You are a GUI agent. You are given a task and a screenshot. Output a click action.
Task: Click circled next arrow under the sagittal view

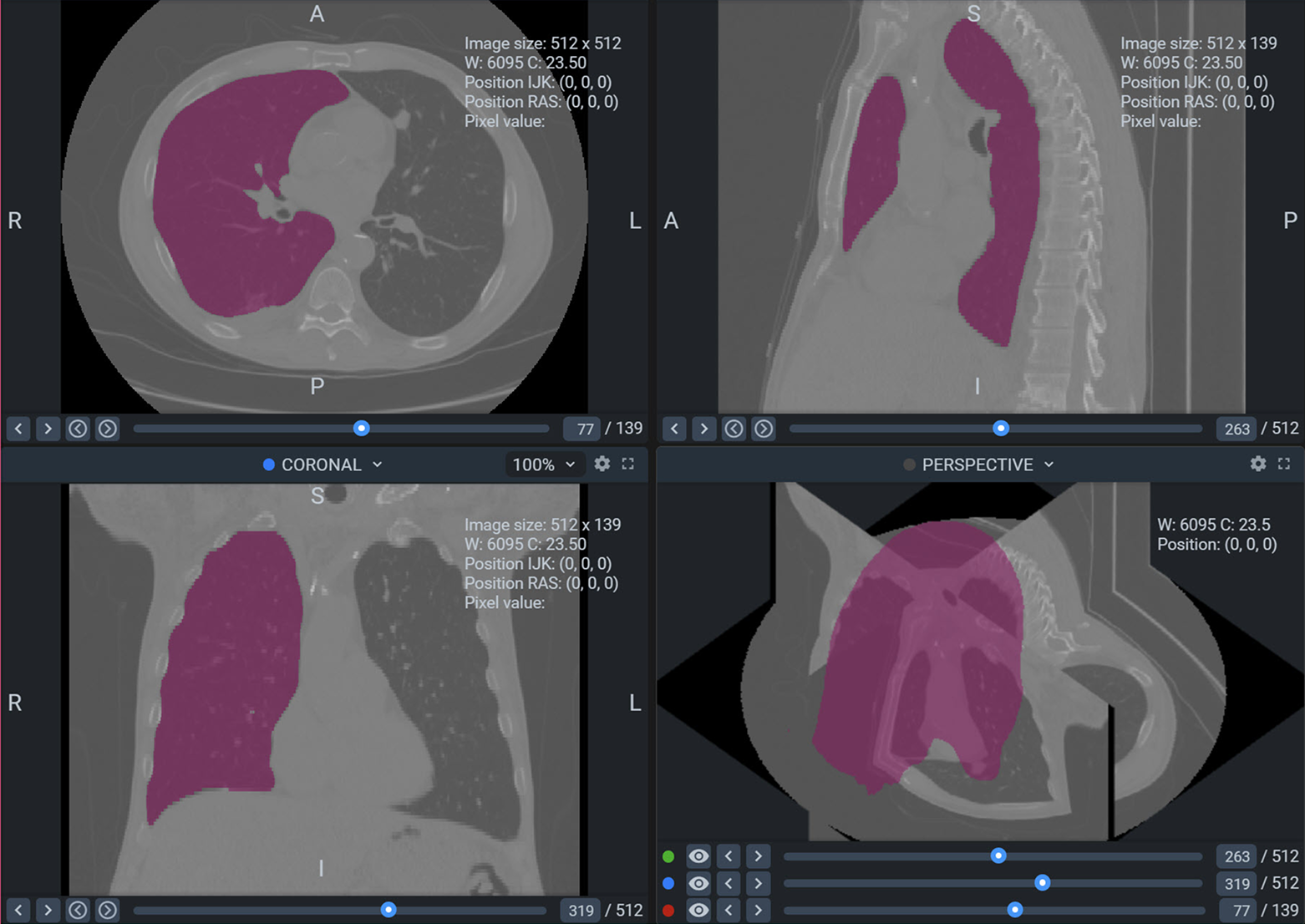coord(764,429)
